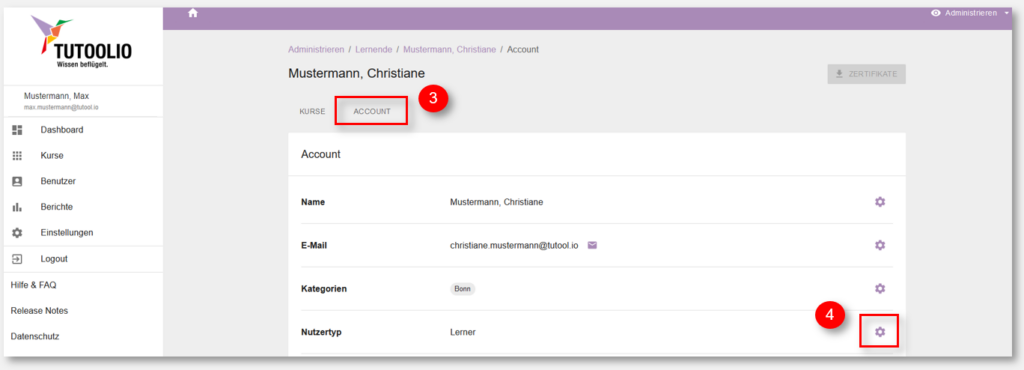The height and width of the screenshot is (370, 1024).
Task: Click the Kurse grid icon in the sidebar
Action: pos(18,156)
